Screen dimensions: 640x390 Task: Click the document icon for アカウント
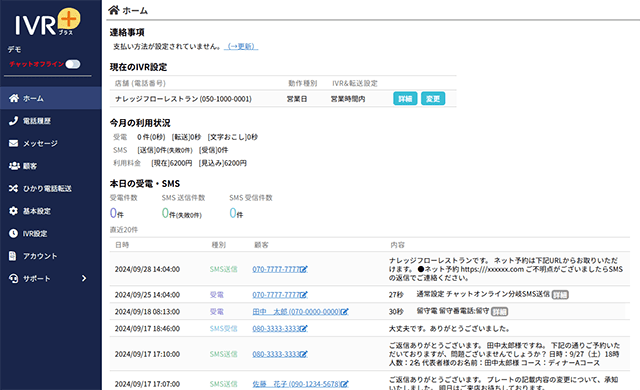point(13,255)
